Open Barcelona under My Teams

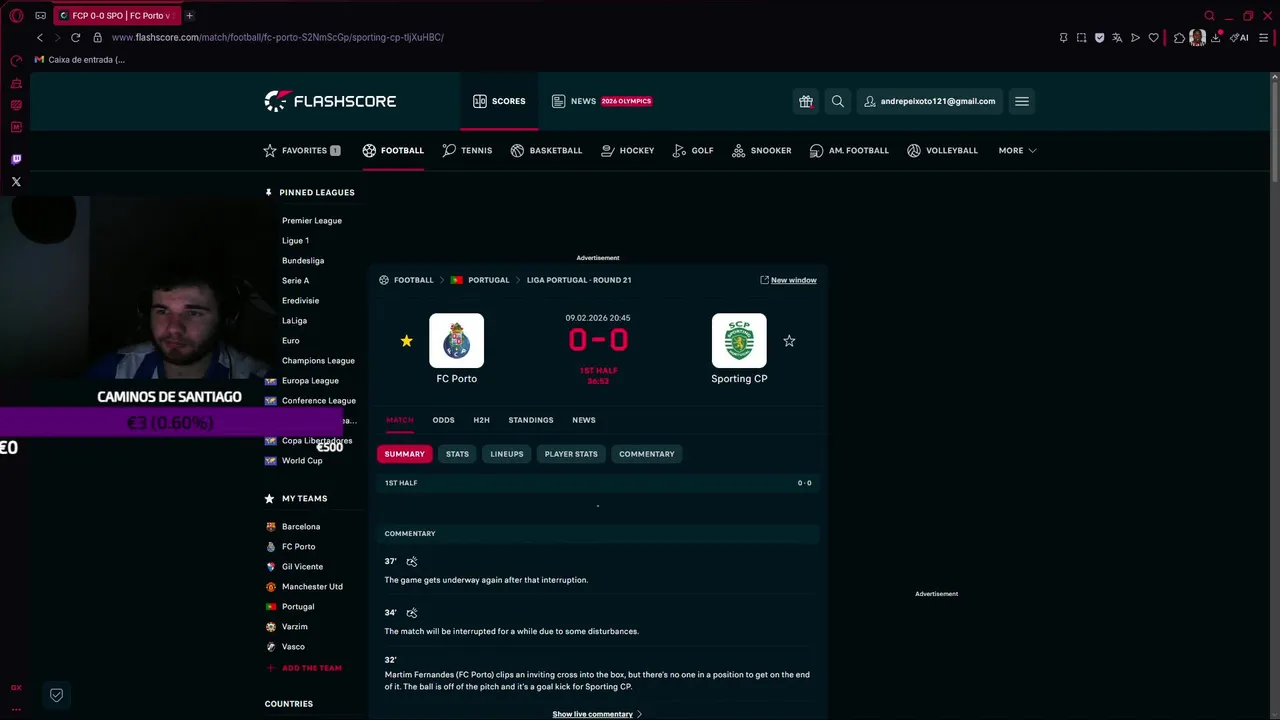pyautogui.click(x=300, y=526)
